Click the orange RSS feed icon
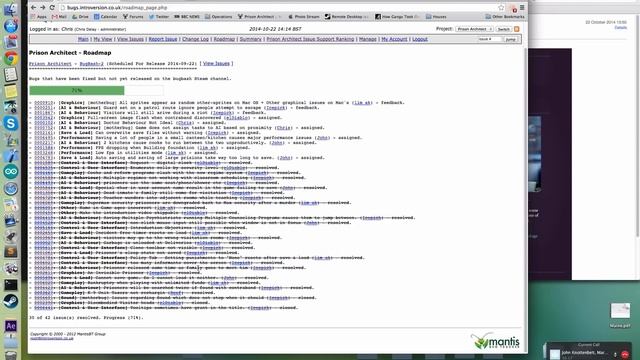The height and width of the screenshot is (360, 640). point(517,29)
